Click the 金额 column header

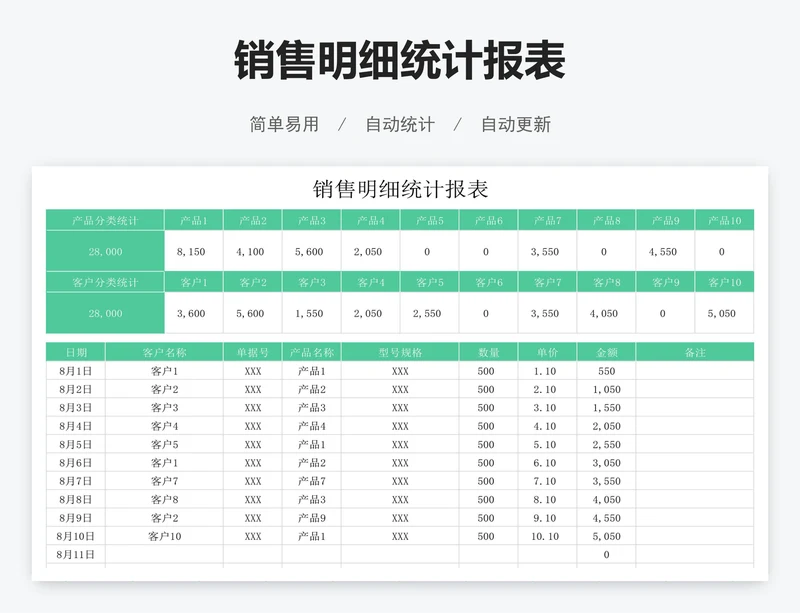click(607, 352)
